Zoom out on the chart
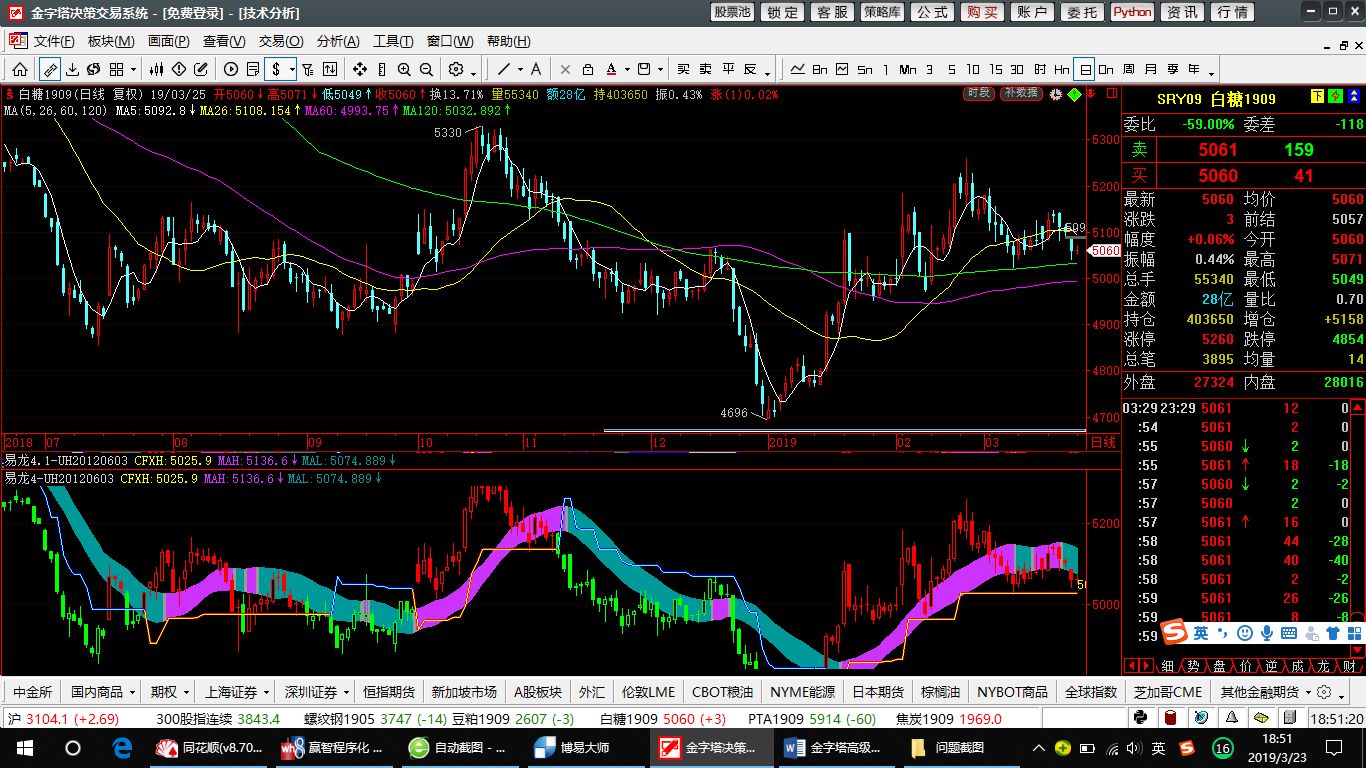This screenshot has width=1366, height=768. coord(426,69)
